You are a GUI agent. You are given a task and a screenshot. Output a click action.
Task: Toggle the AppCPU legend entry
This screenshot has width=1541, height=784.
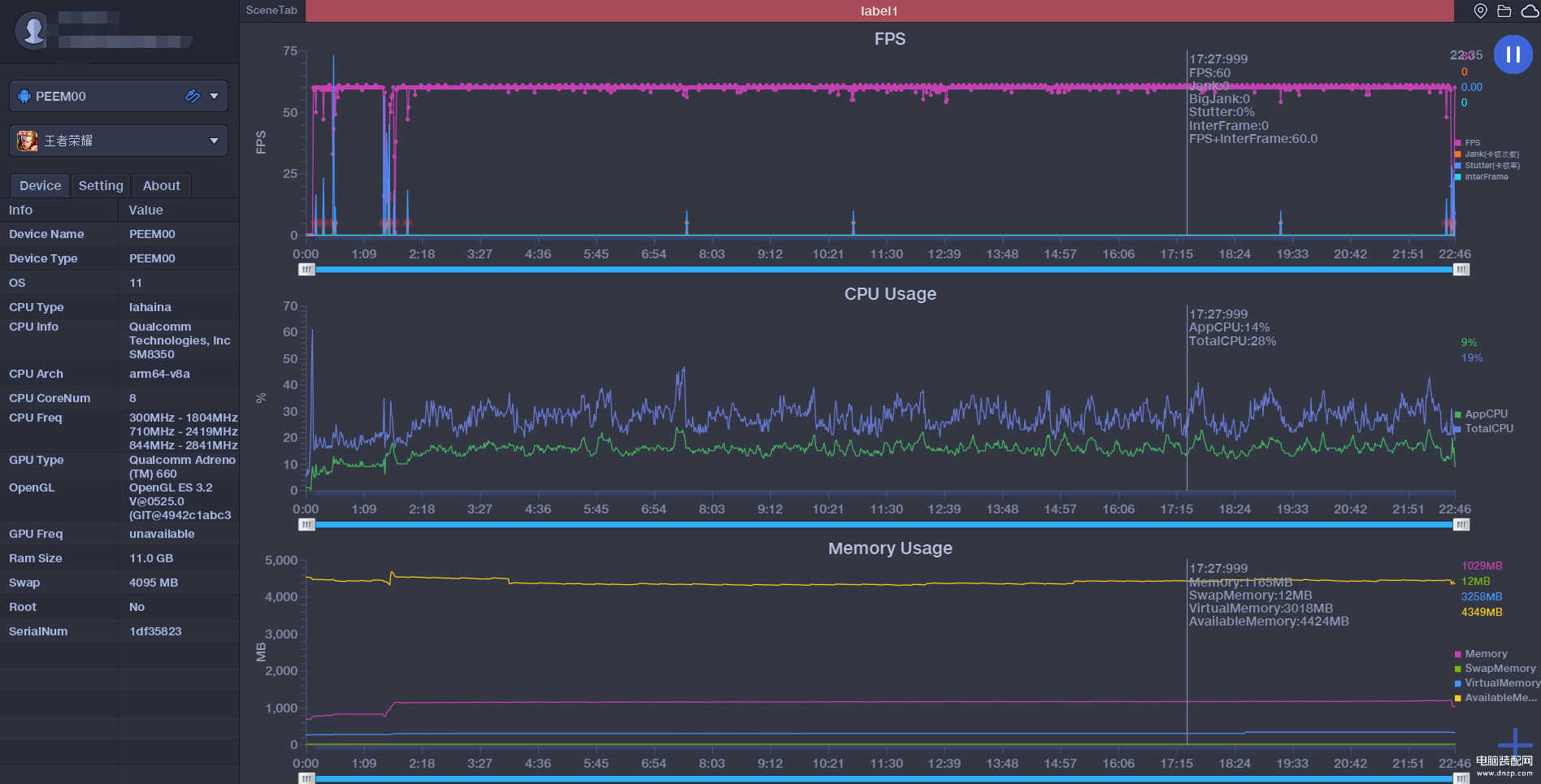[1485, 414]
